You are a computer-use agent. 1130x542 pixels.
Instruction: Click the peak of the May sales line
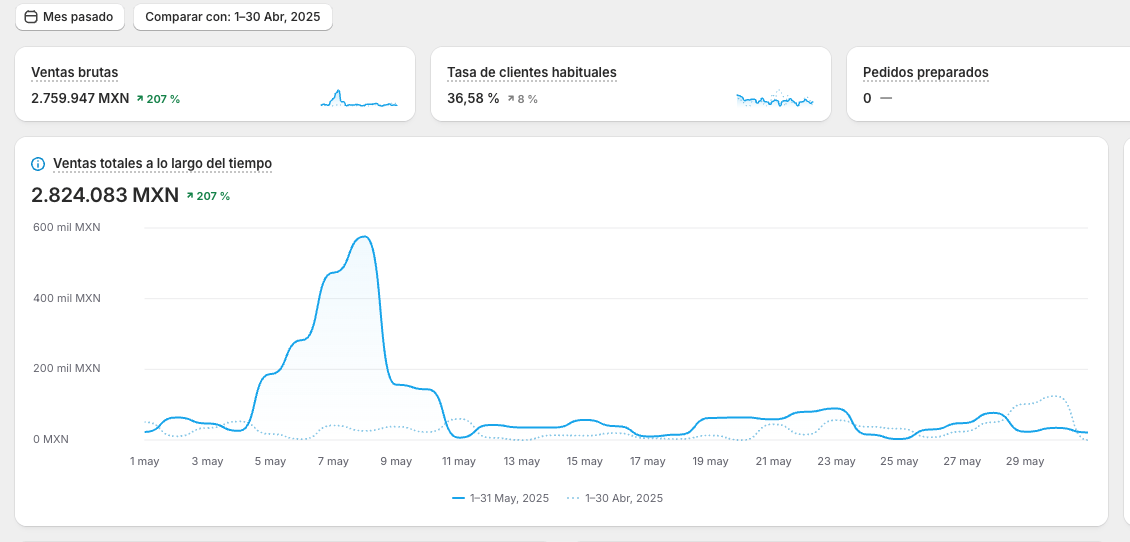366,237
